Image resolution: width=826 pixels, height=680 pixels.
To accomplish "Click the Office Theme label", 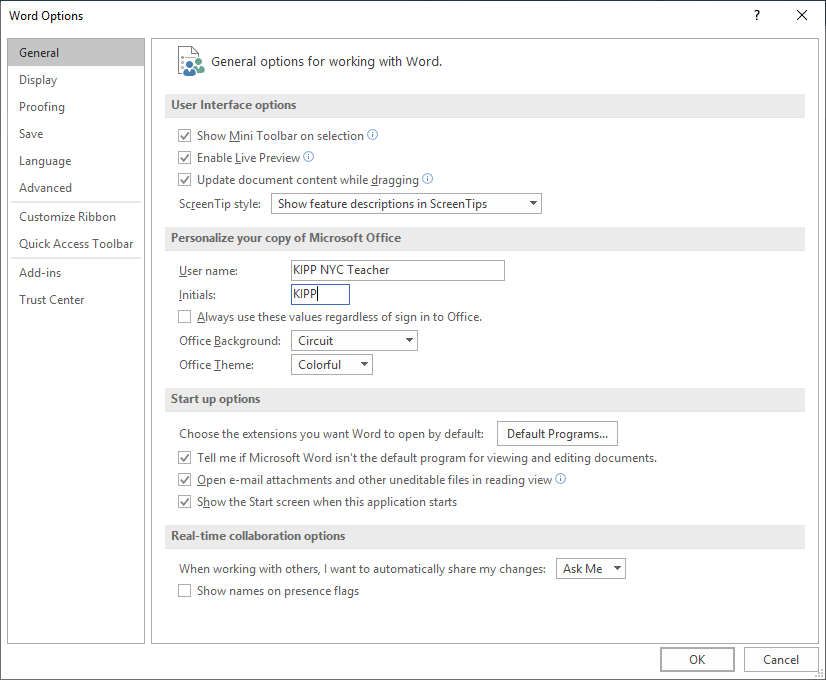I will pyautogui.click(x=216, y=364).
